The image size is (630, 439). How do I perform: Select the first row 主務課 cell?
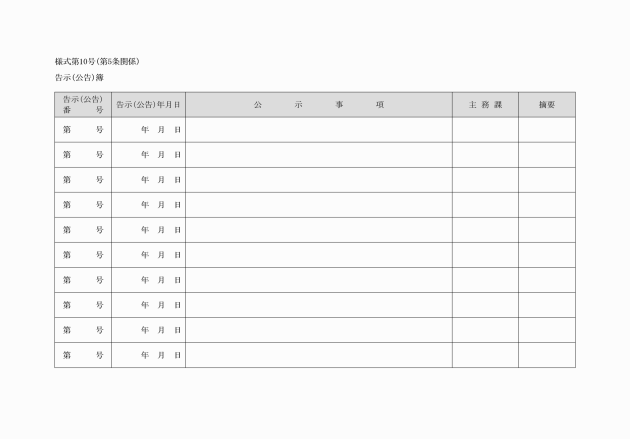(x=485, y=130)
